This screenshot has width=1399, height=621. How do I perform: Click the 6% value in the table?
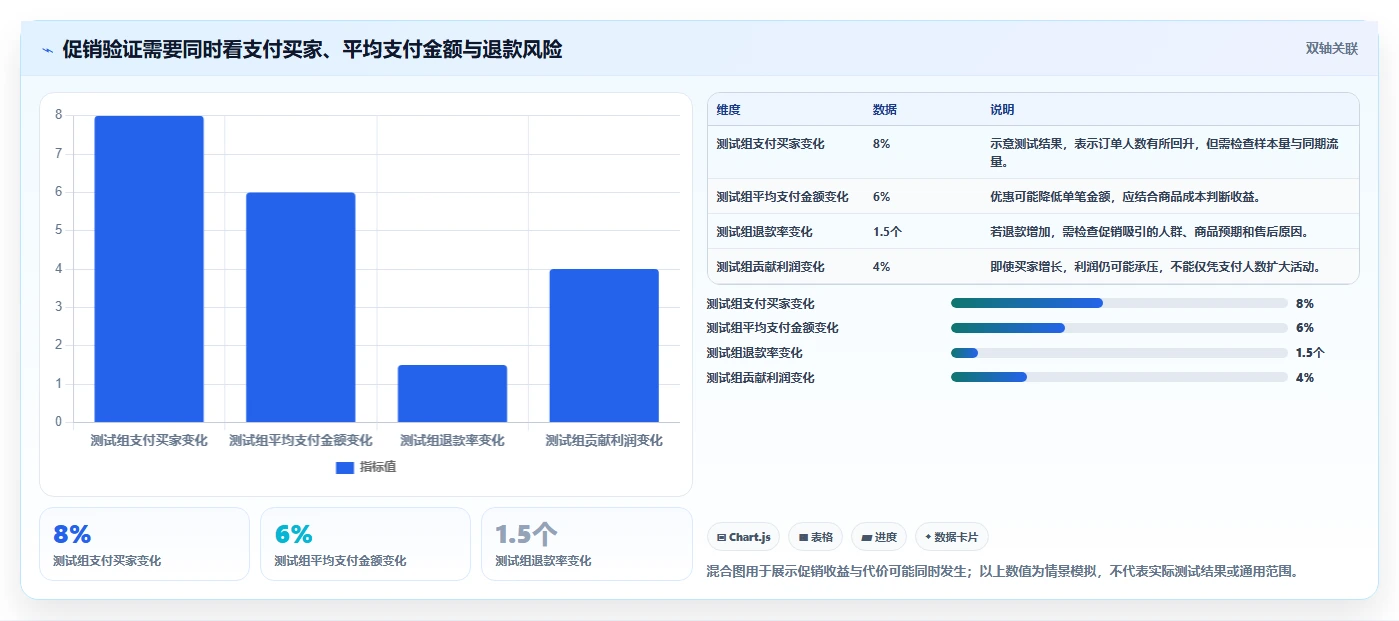point(881,197)
